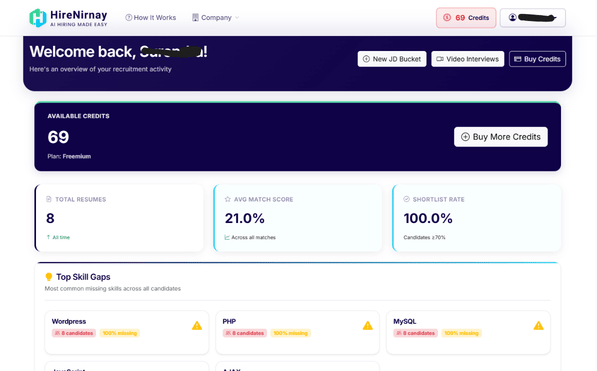Click the user profile avatar icon
597x371 pixels.
pos(512,18)
